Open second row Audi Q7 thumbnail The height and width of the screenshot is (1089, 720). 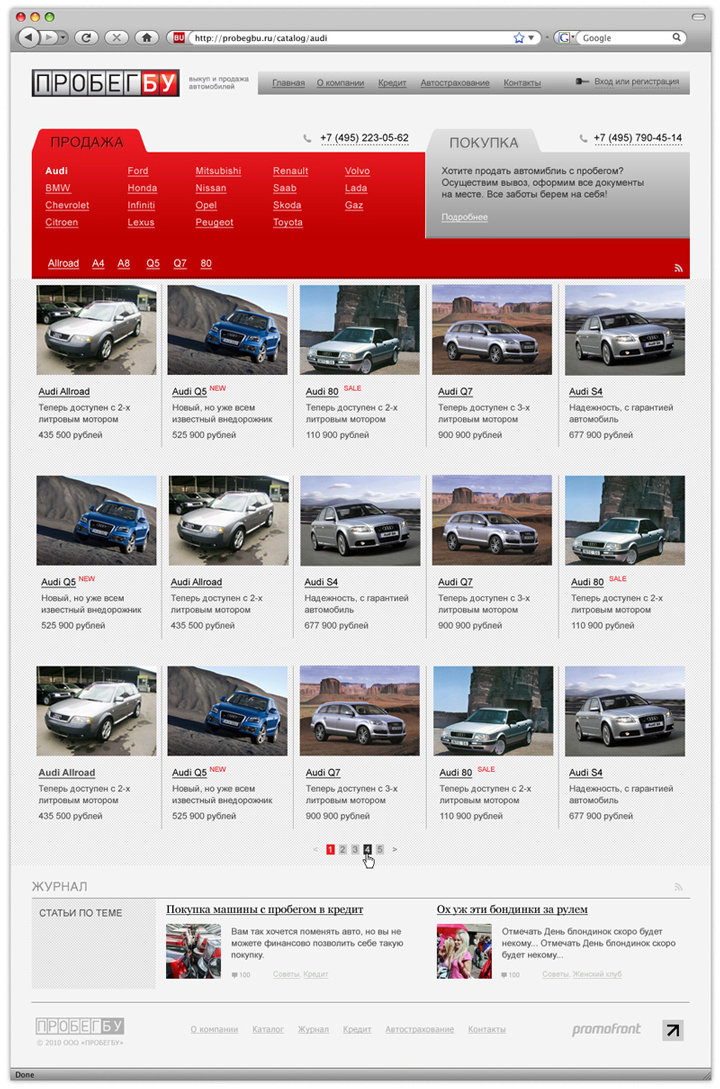492,520
